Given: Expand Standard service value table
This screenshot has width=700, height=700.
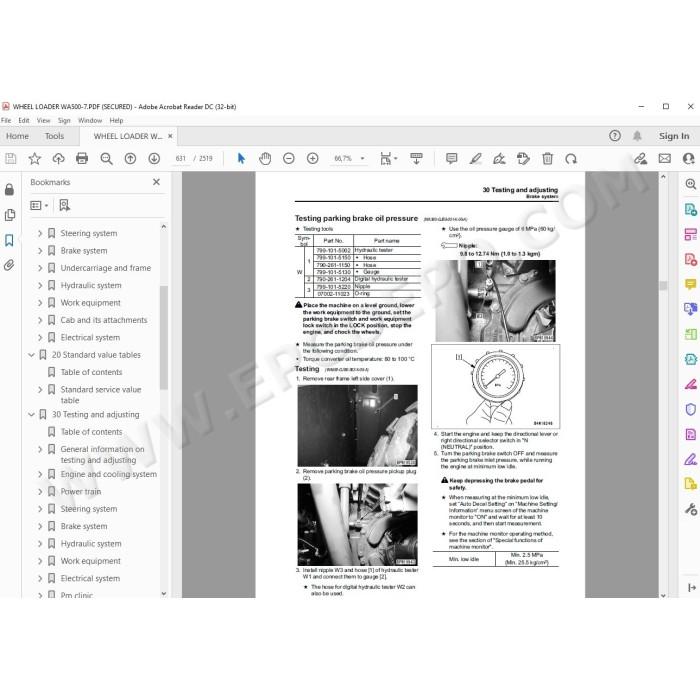Looking at the screenshot, I should point(40,390).
